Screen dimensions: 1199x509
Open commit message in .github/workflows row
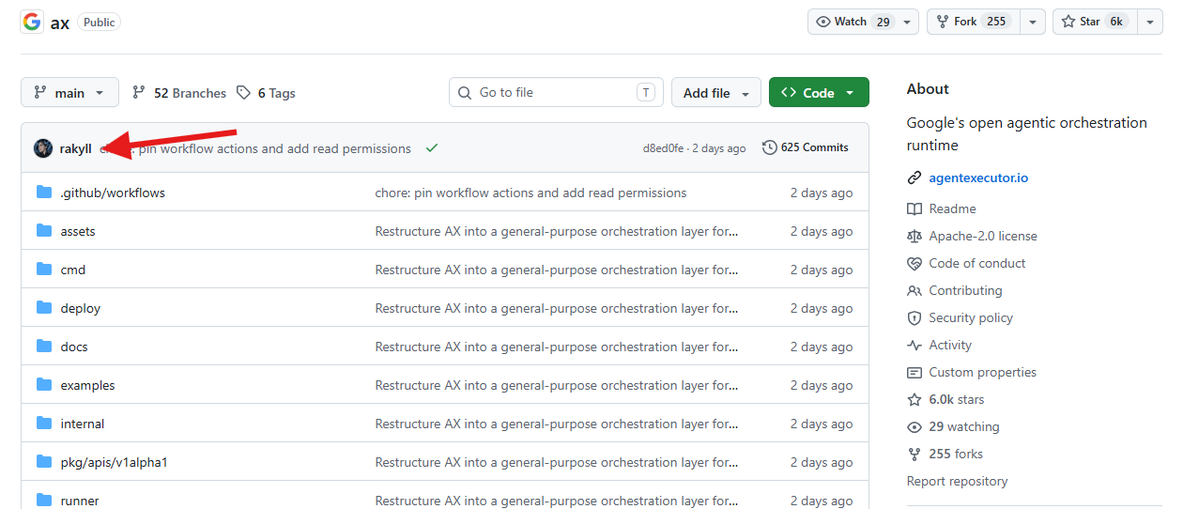[x=531, y=193]
